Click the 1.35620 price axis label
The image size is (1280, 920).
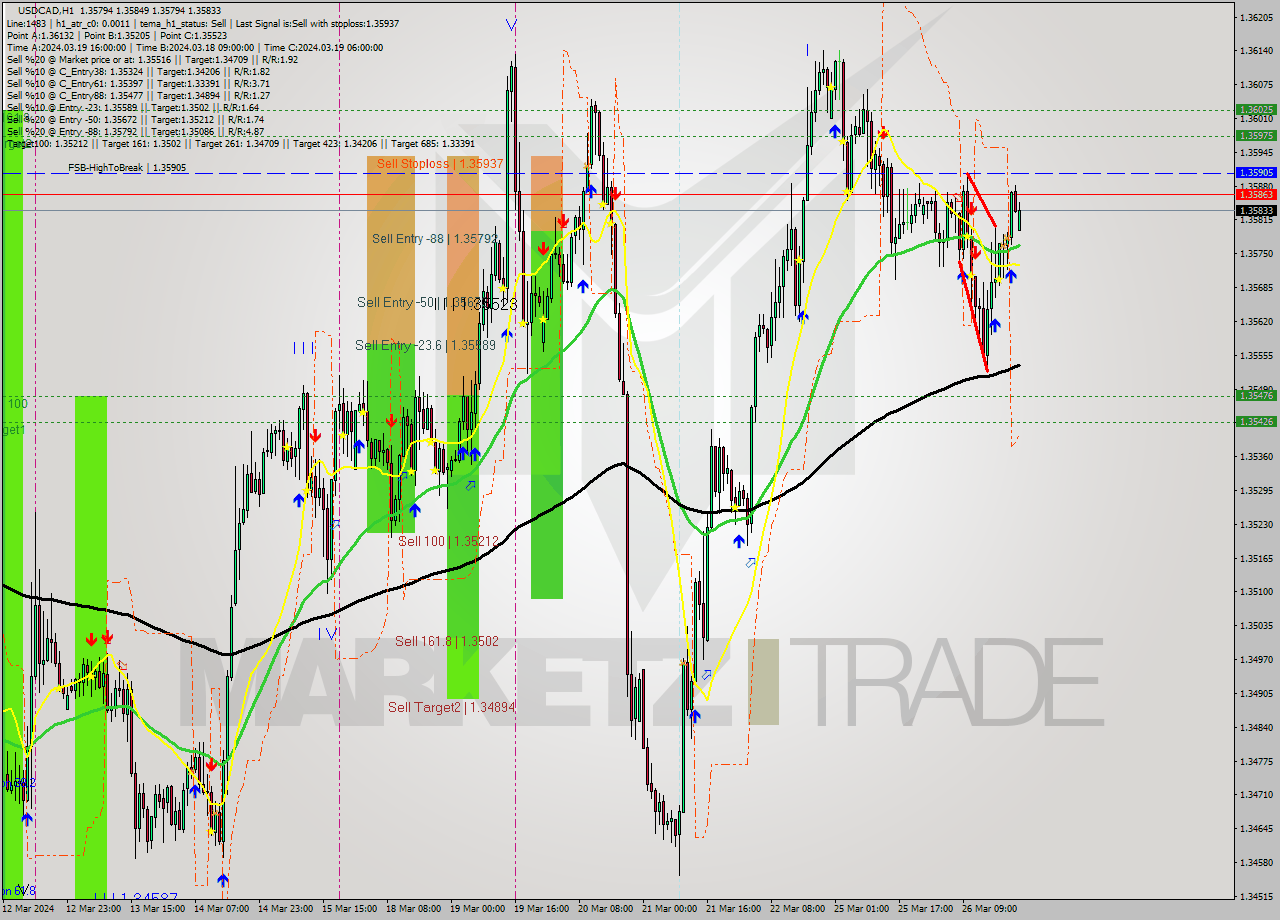pyautogui.click(x=1255, y=321)
